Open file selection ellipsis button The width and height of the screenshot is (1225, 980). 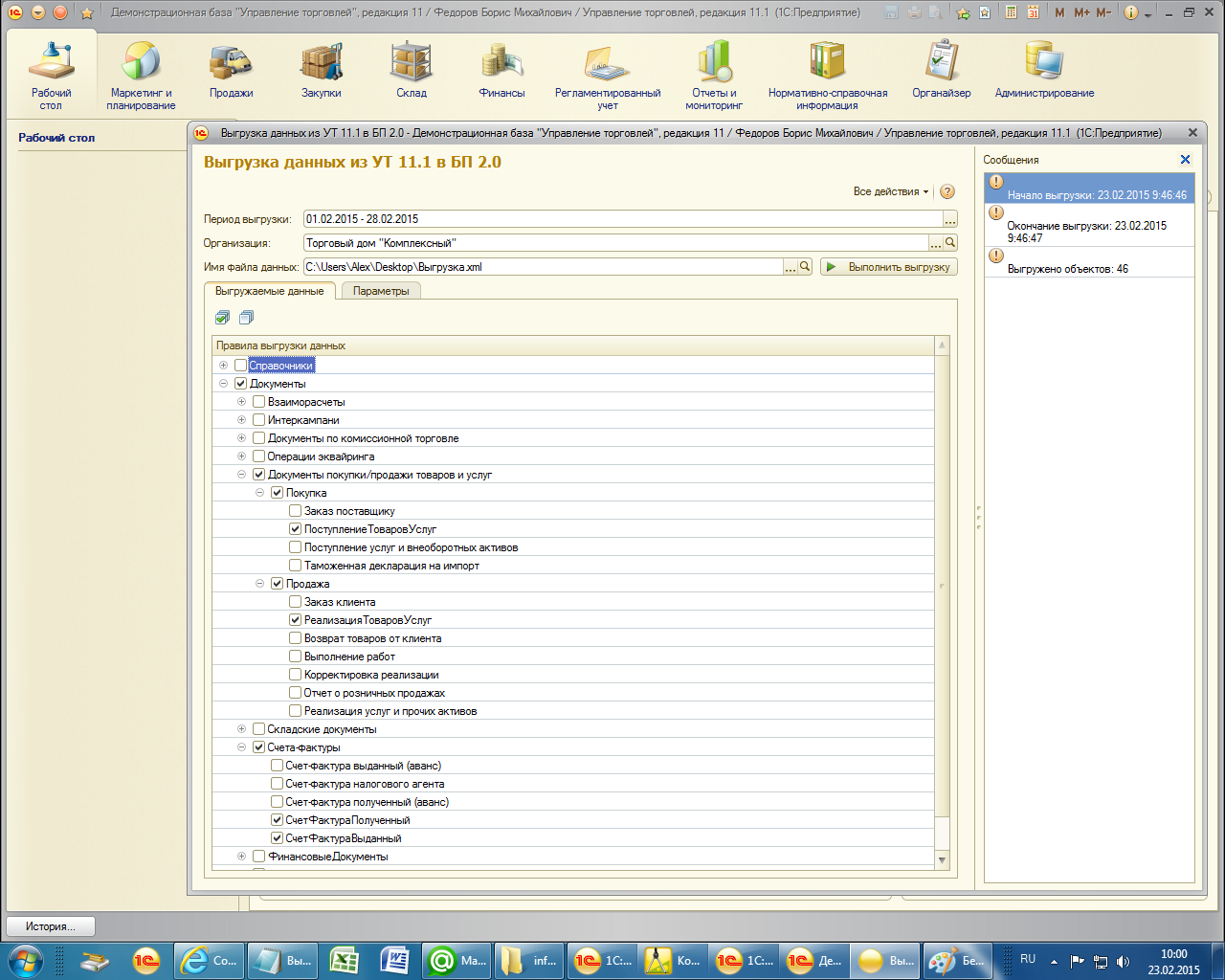pos(791,267)
